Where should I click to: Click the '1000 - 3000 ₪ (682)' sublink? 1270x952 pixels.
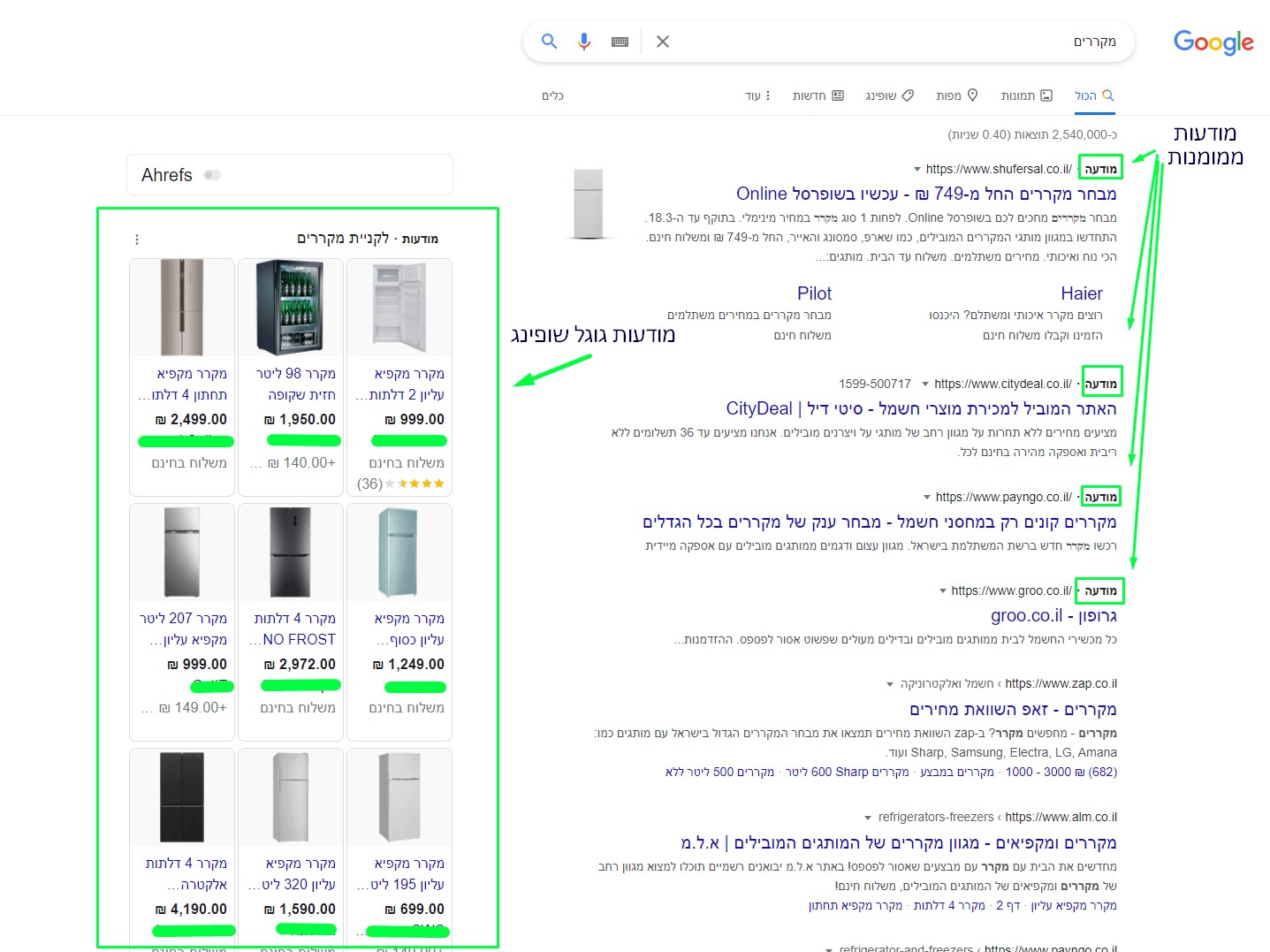tap(1061, 772)
